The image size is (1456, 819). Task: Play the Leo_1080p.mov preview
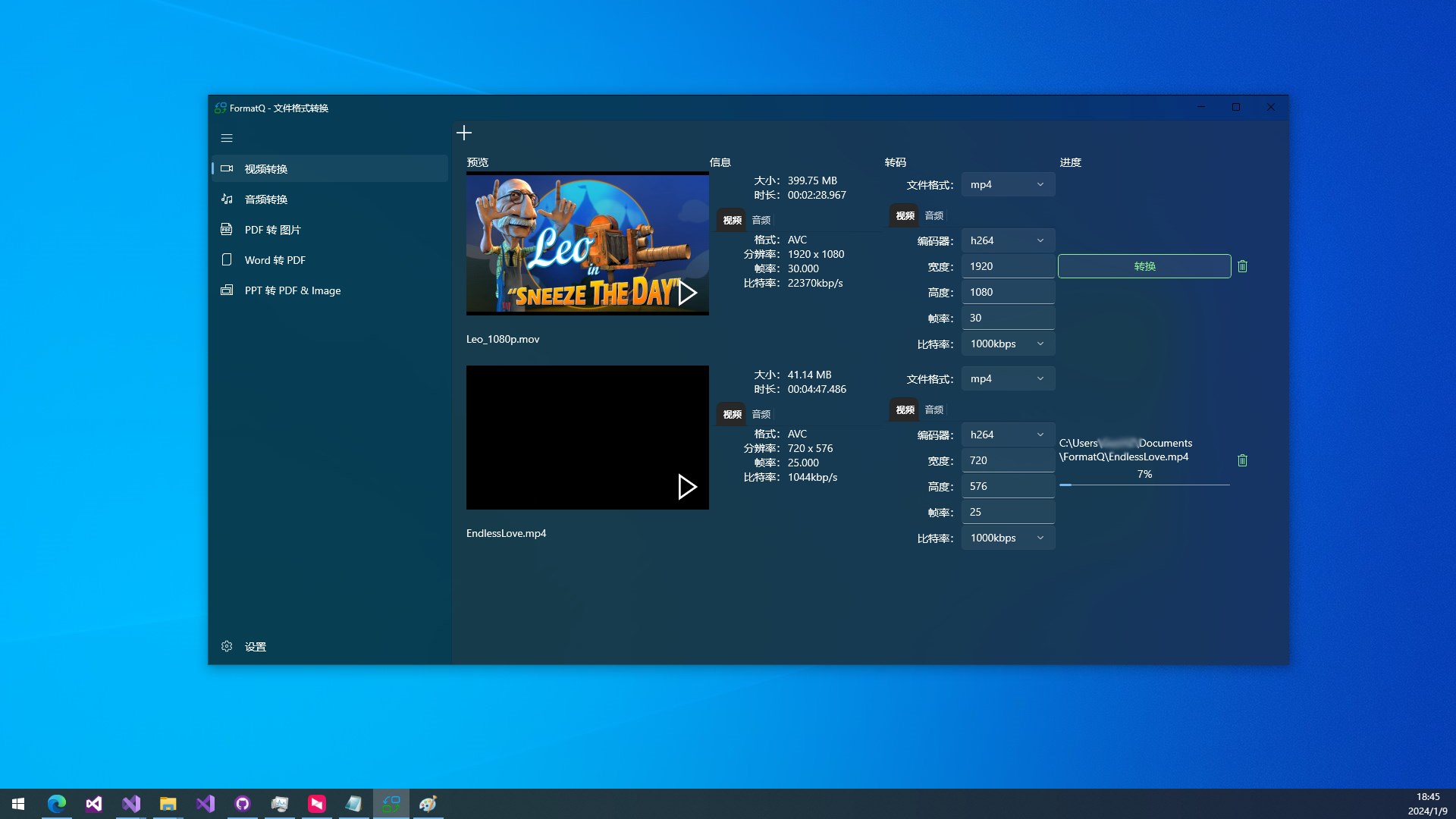click(x=687, y=293)
